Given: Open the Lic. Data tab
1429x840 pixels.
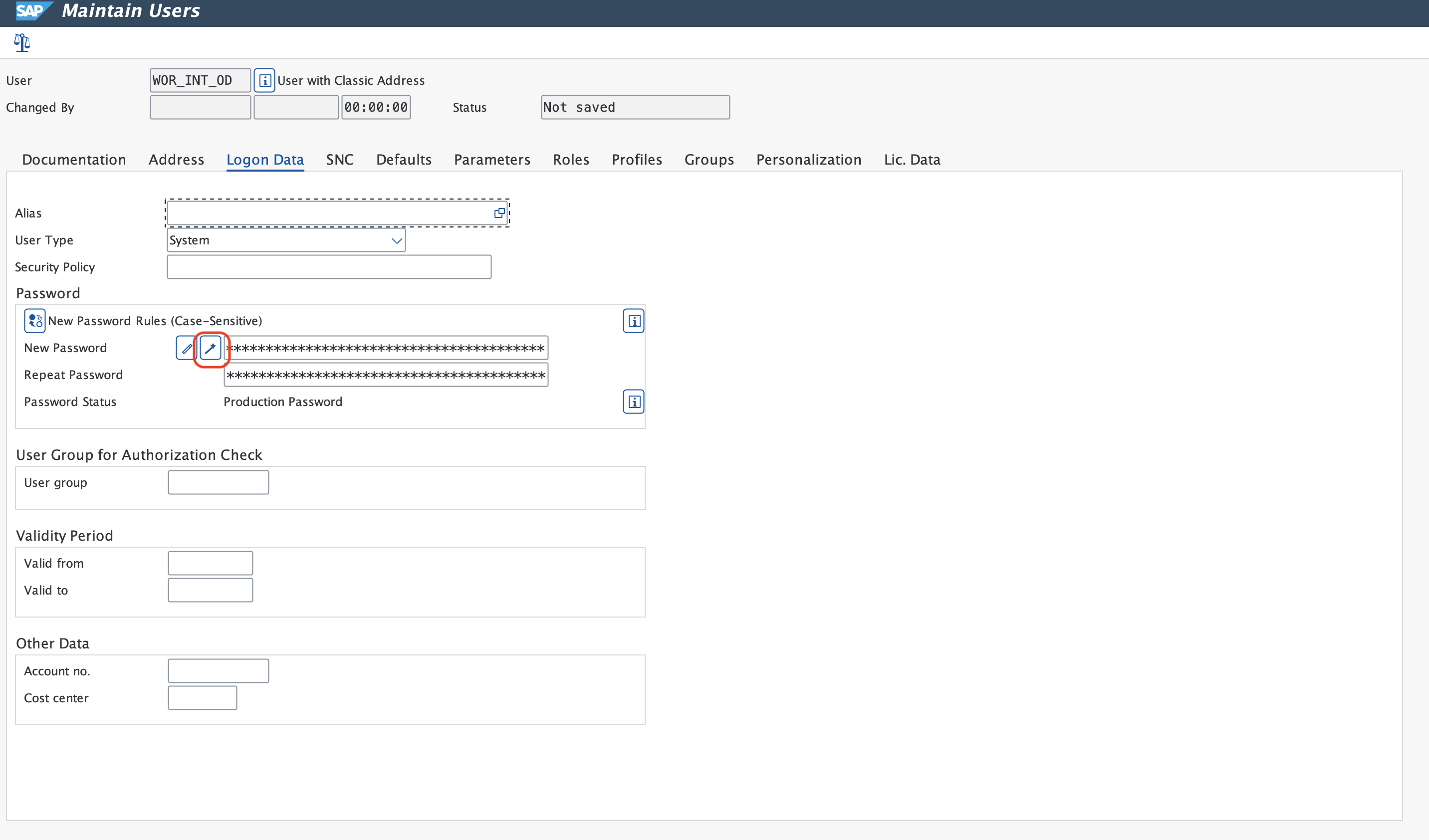Looking at the screenshot, I should point(911,159).
